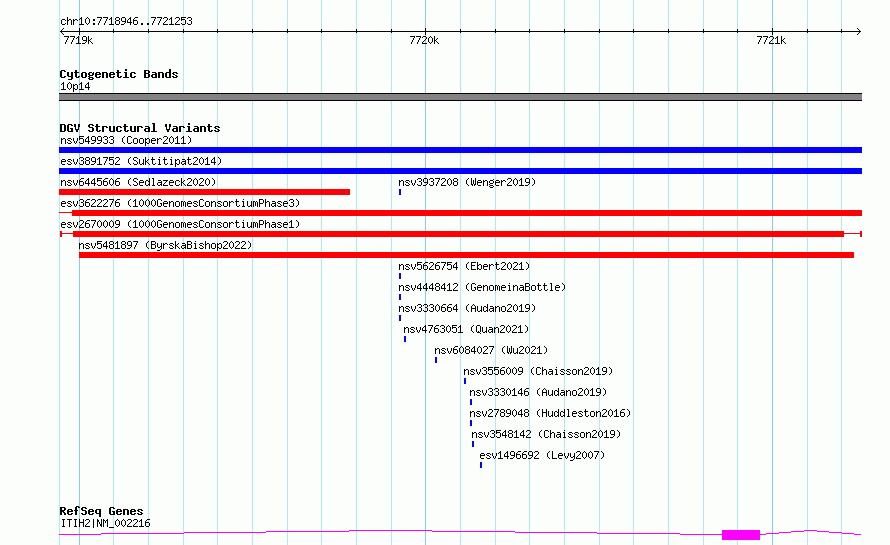890x545 pixels.
Task: Click the blue marker under nsv5626754
Action: [400, 276]
